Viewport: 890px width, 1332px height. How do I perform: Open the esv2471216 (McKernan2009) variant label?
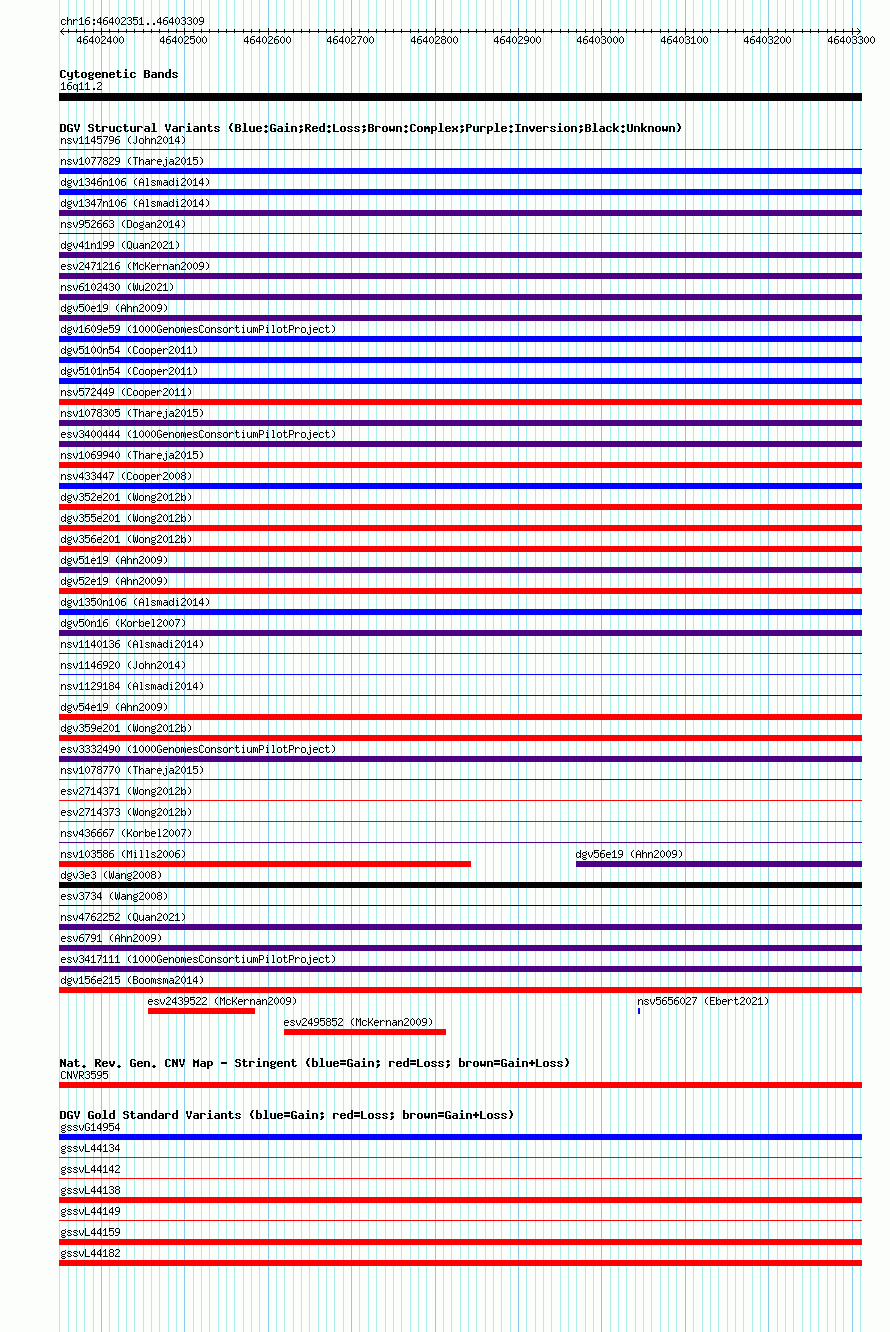tap(135, 267)
